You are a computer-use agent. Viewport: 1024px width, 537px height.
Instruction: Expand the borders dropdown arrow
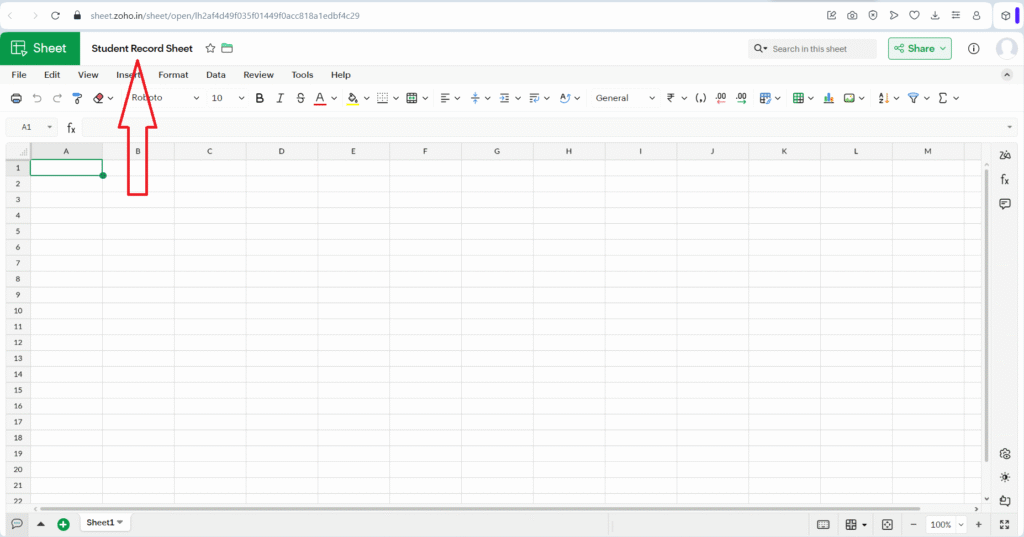coord(396,99)
